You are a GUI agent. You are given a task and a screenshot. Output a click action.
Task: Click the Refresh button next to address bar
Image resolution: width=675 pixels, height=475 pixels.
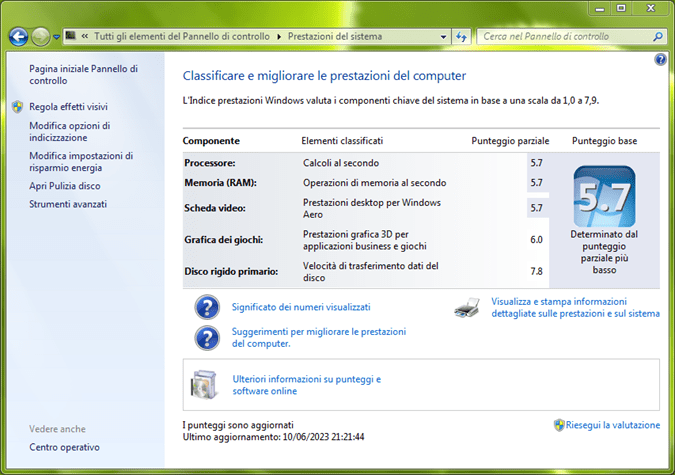point(461,37)
